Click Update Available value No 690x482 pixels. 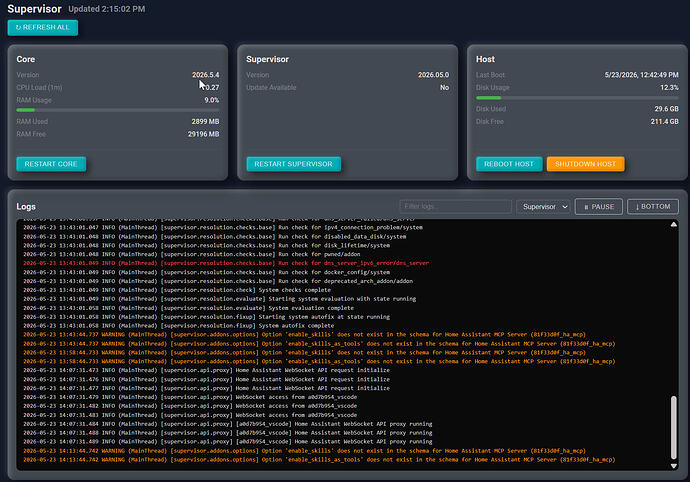point(444,88)
